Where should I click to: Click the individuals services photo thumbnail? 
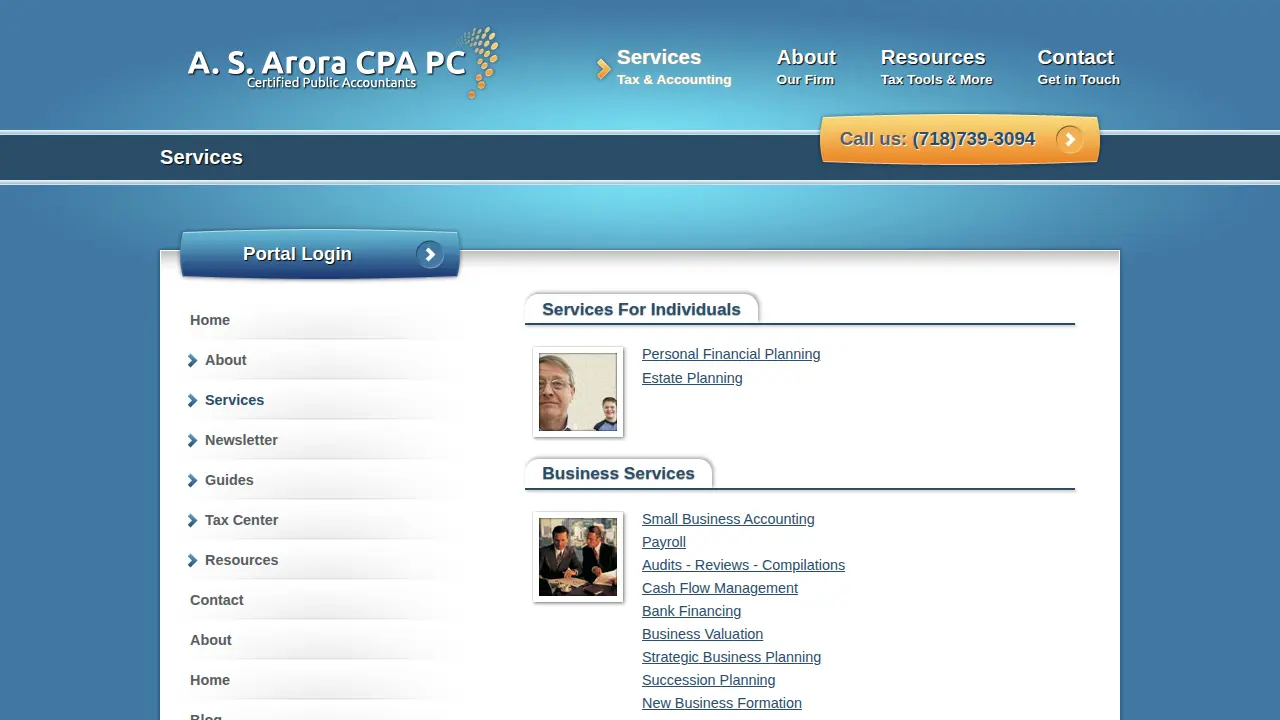[578, 392]
